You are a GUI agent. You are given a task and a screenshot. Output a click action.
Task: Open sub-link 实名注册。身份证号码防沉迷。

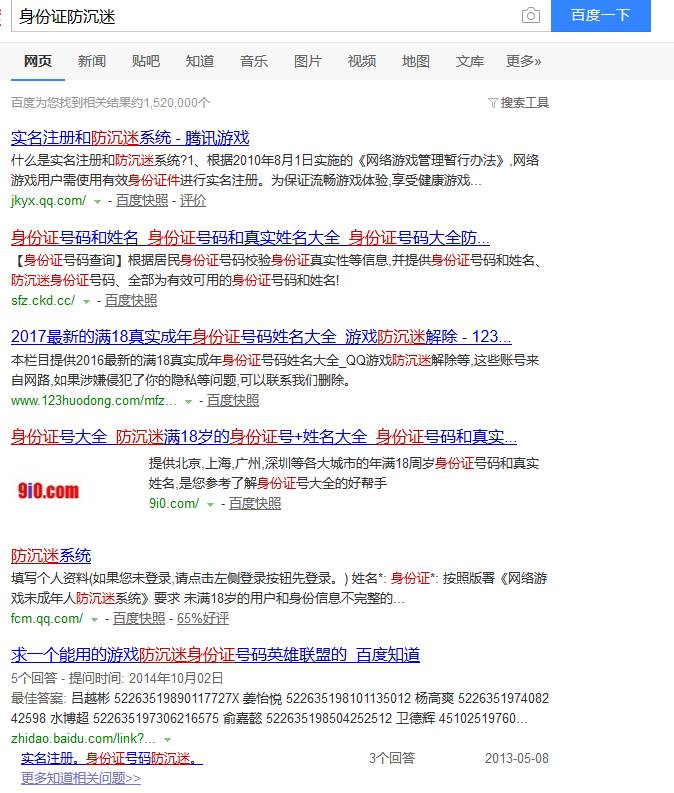click(x=112, y=758)
